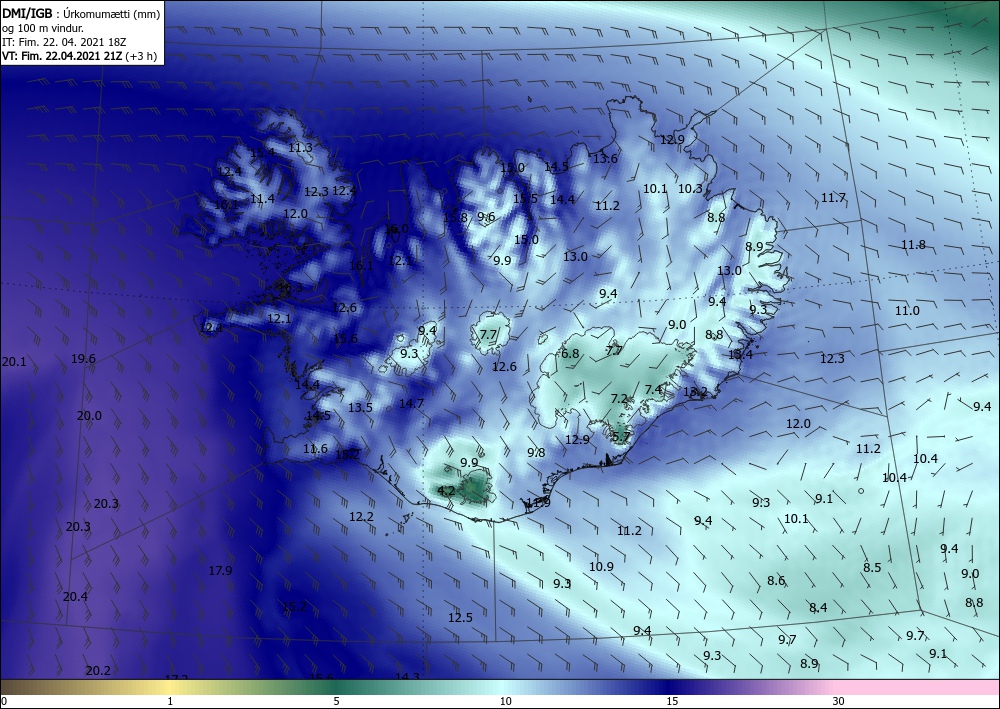This screenshot has width=1000, height=709.
Task: Click the map value "15.4"
Action: click(x=263, y=152)
